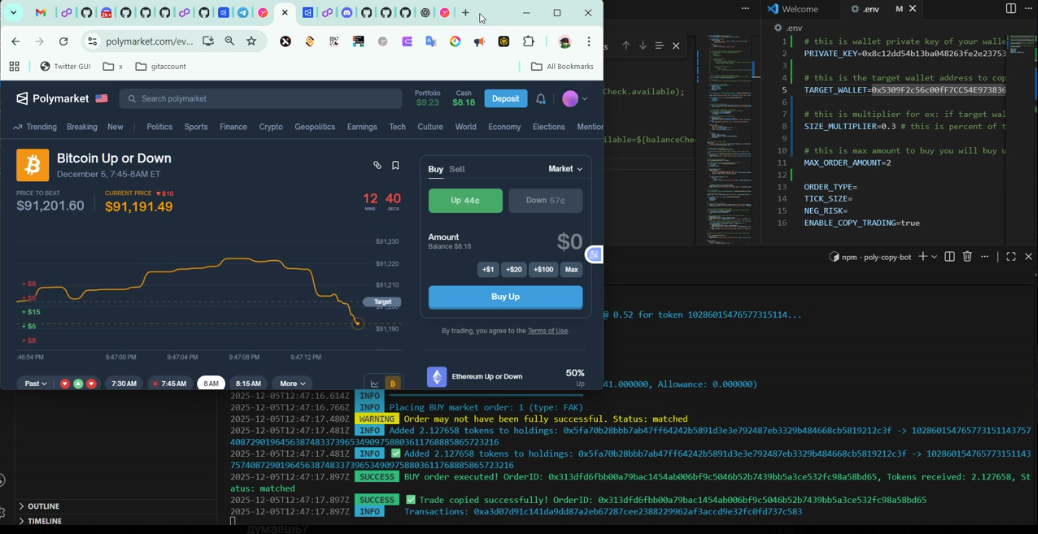Reload the Polymarket page

[64, 41]
